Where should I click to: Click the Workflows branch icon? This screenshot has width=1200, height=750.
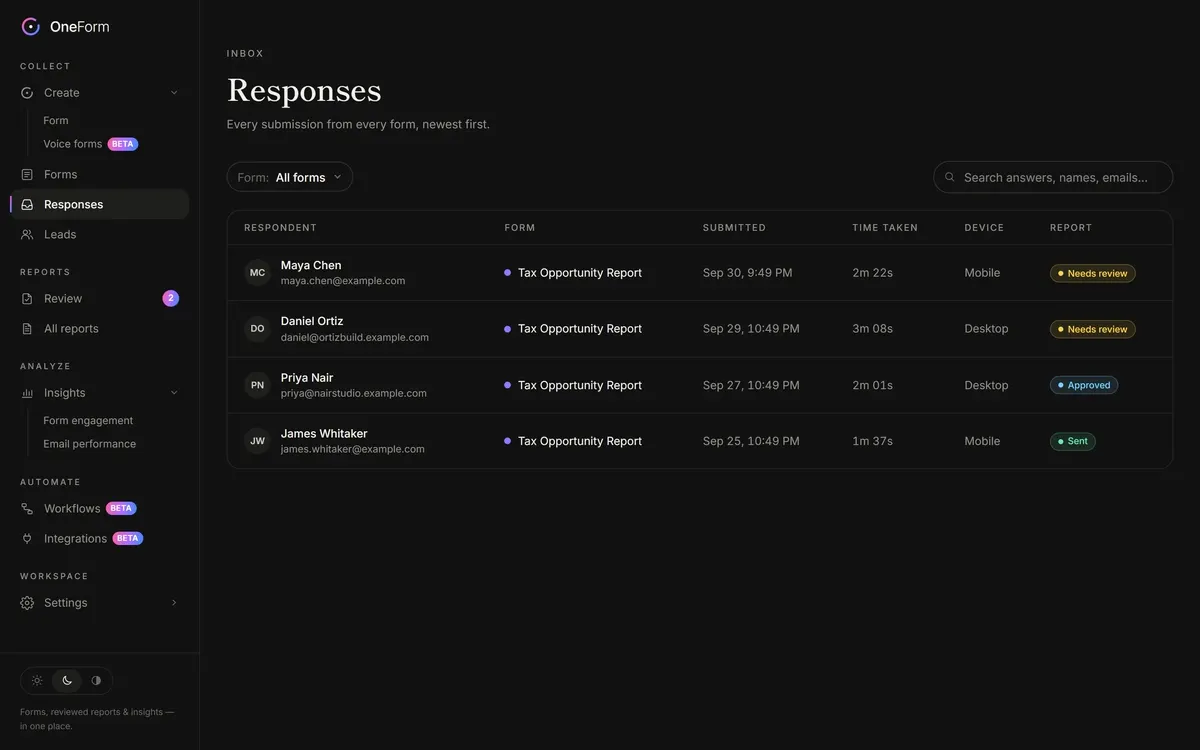27,509
